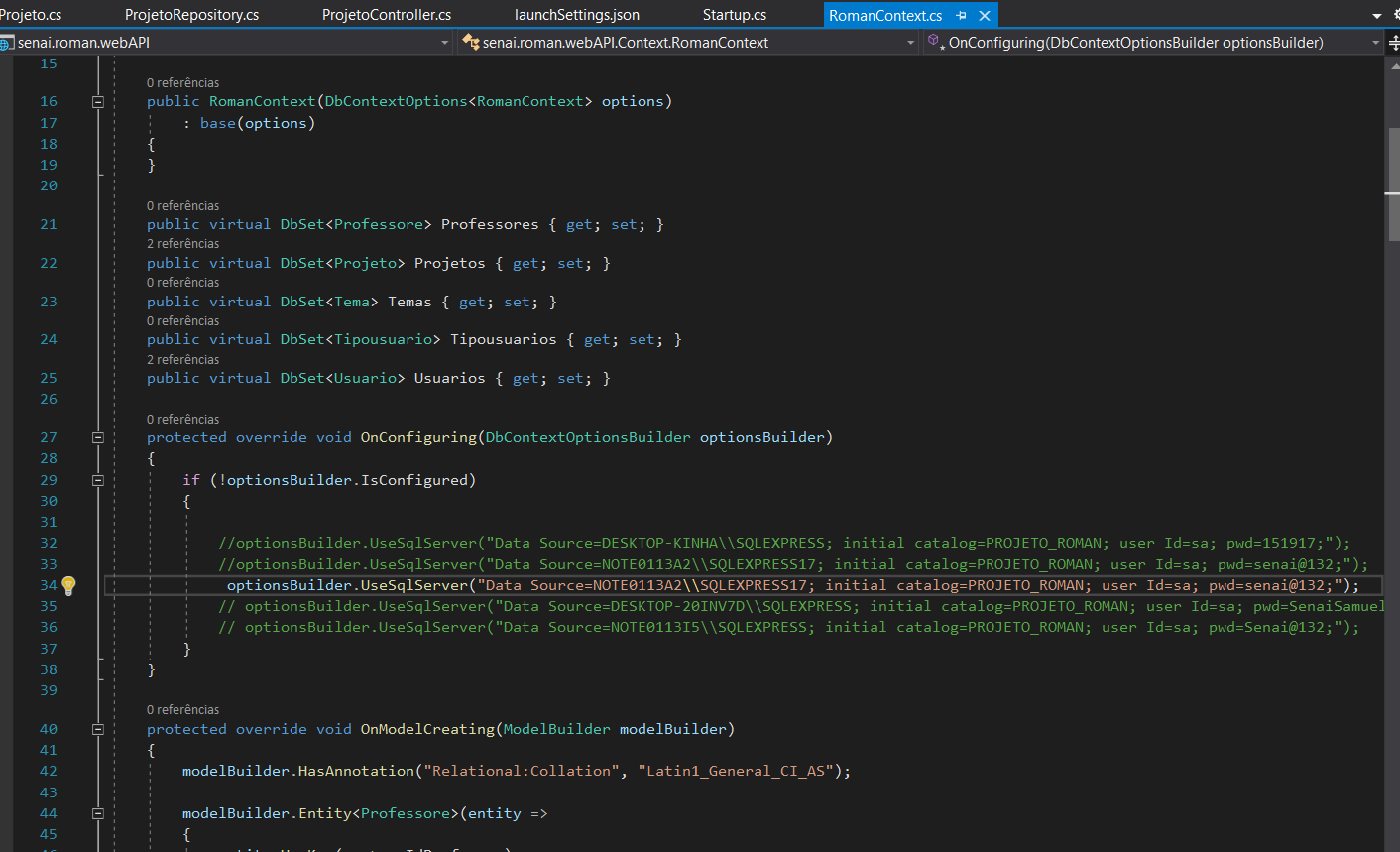Viewport: 1400px width, 852px height.
Task: Switch to the ProjetoController.cs tab
Action: (x=387, y=15)
